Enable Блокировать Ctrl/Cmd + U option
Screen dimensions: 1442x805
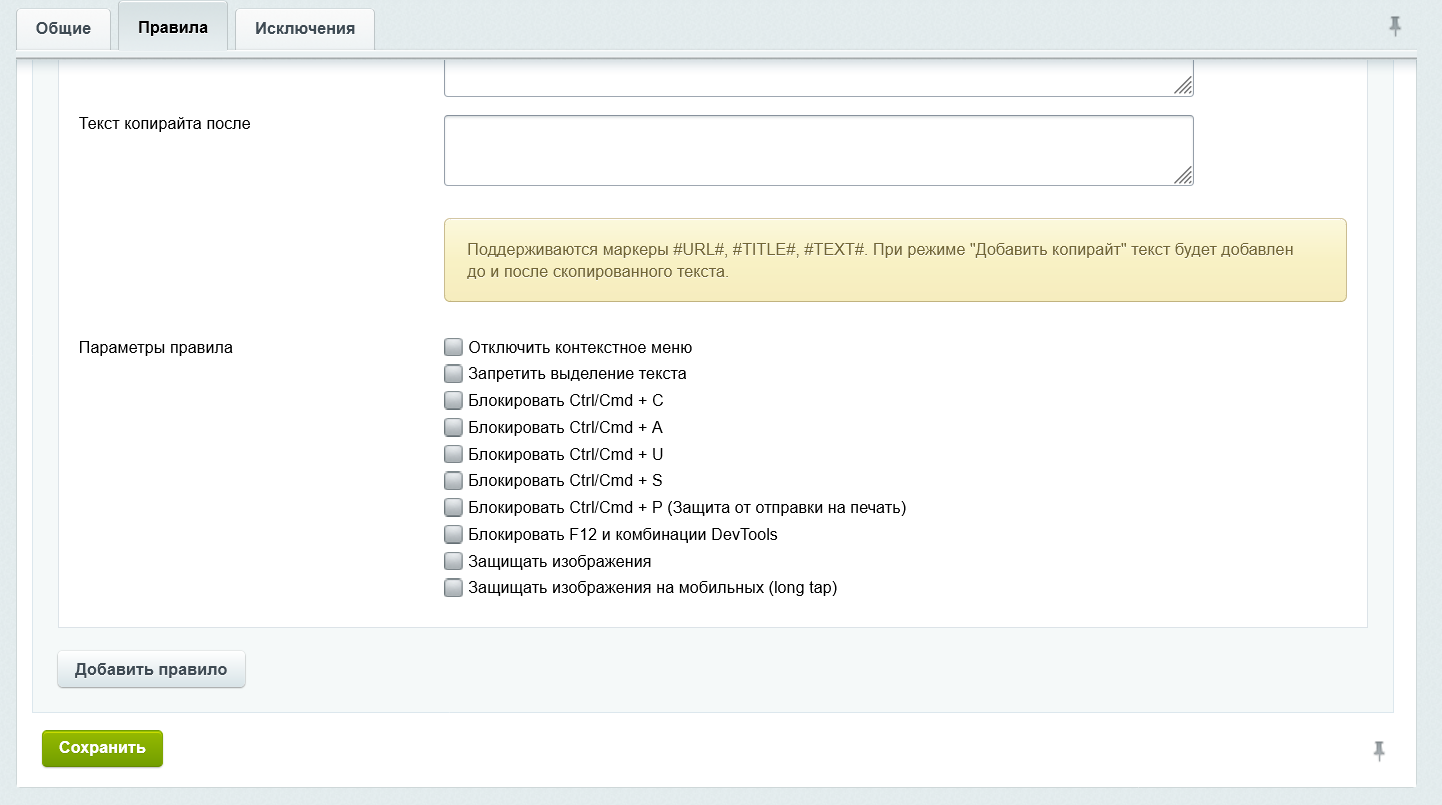pos(454,454)
